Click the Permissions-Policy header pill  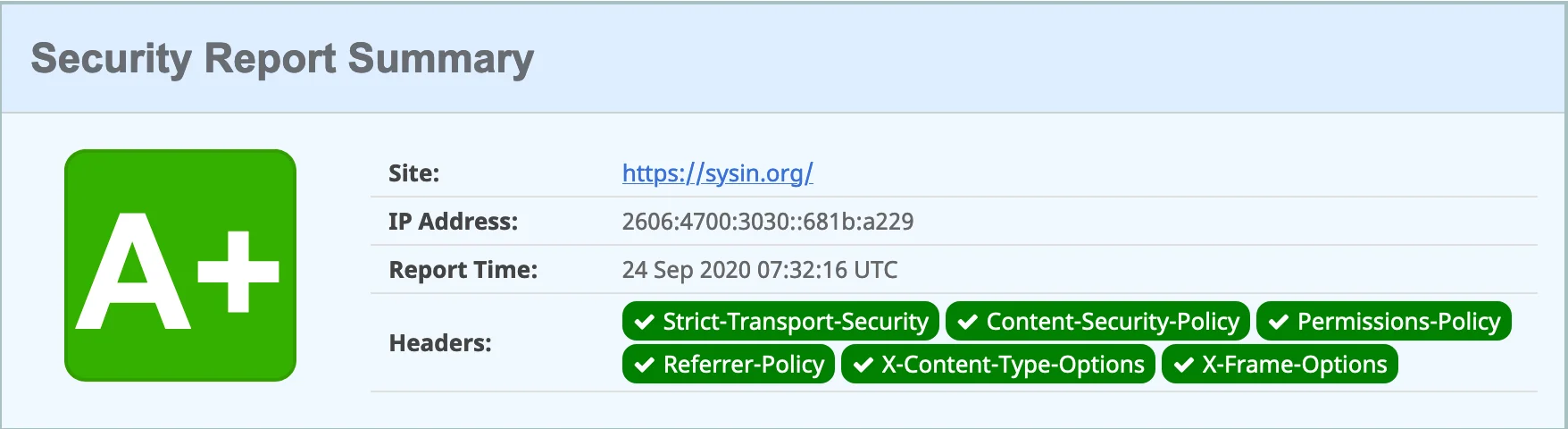pyautogui.click(x=1383, y=322)
